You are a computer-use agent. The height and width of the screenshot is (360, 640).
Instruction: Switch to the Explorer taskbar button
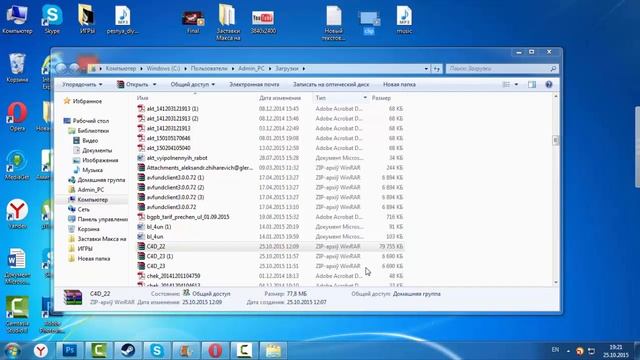pyautogui.click(x=273, y=351)
